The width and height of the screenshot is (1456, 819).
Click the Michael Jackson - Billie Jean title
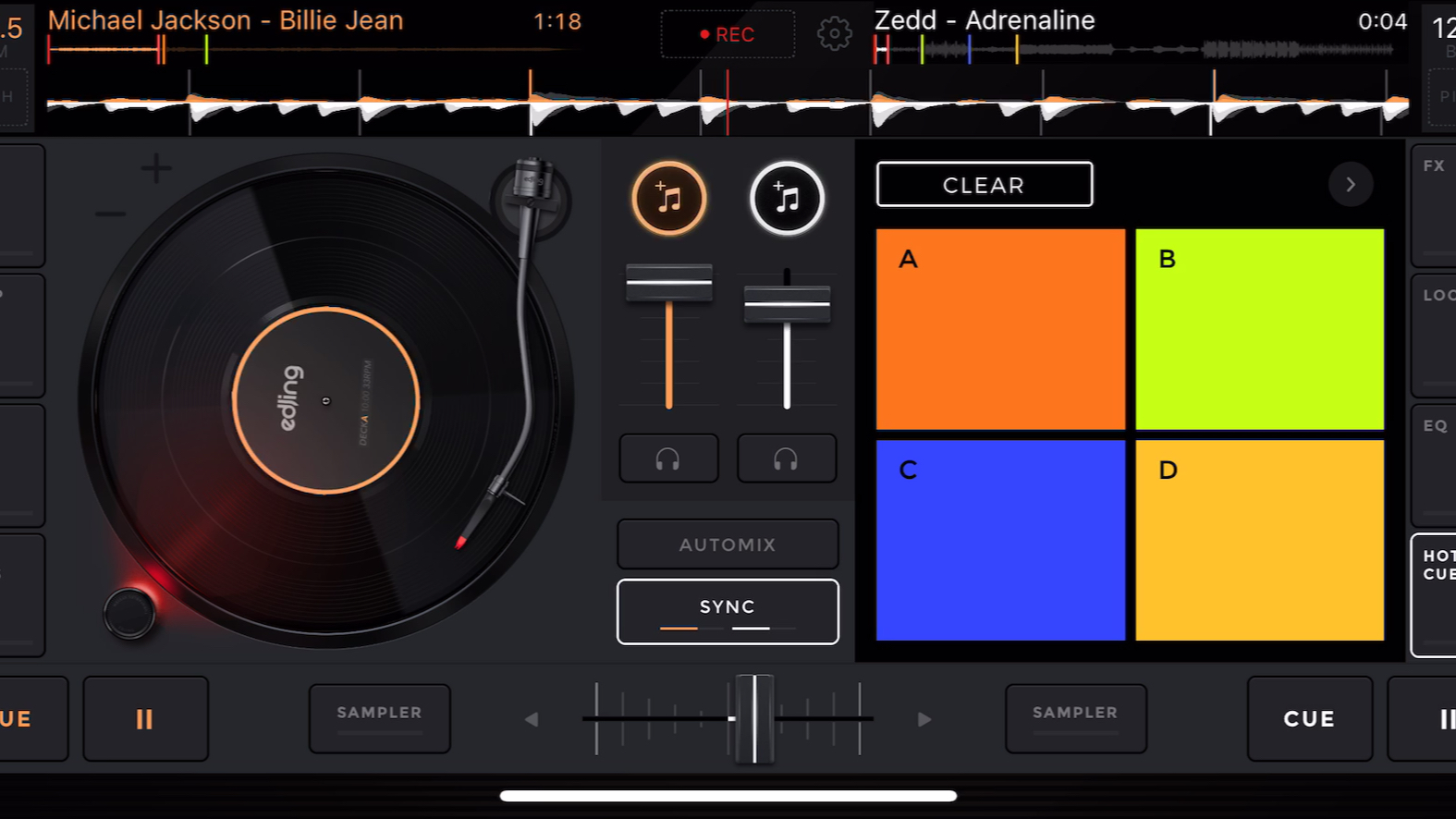pos(226,20)
